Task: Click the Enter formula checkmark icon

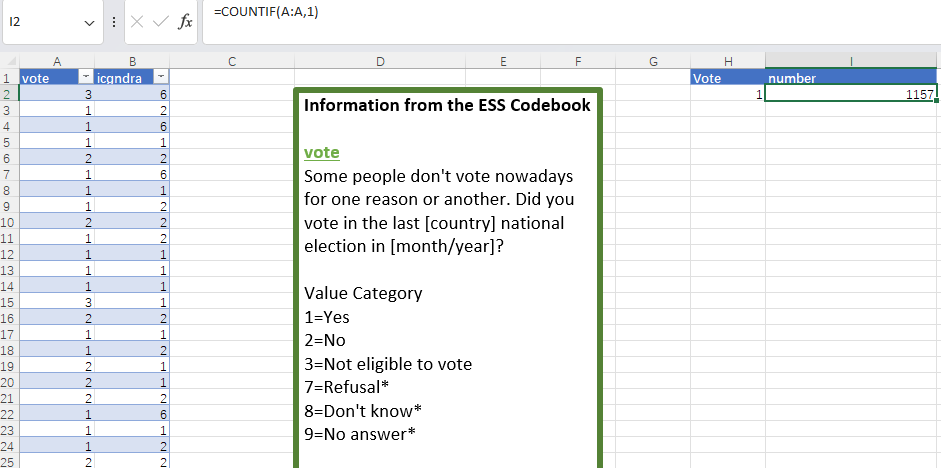Action: point(160,21)
